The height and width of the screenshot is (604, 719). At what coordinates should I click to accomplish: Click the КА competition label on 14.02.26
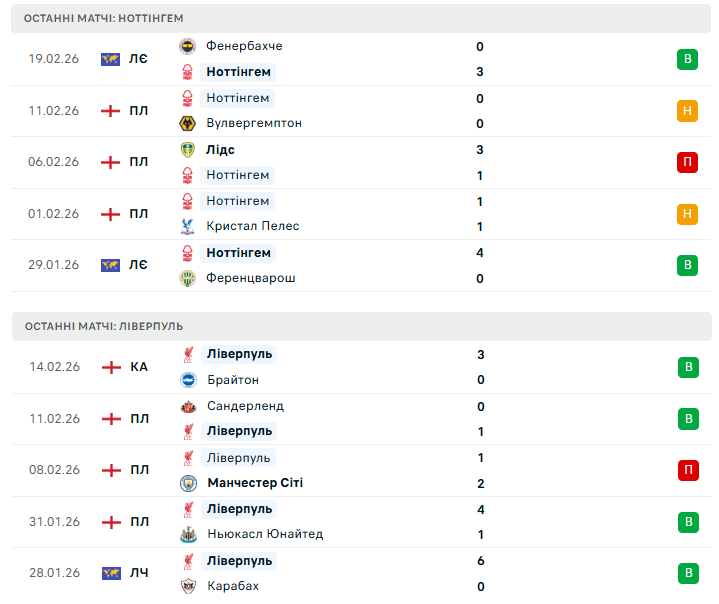click(139, 367)
